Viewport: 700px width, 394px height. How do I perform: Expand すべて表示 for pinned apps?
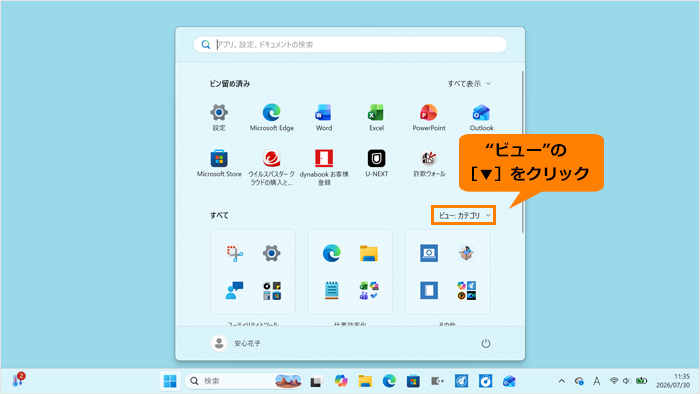[469, 83]
